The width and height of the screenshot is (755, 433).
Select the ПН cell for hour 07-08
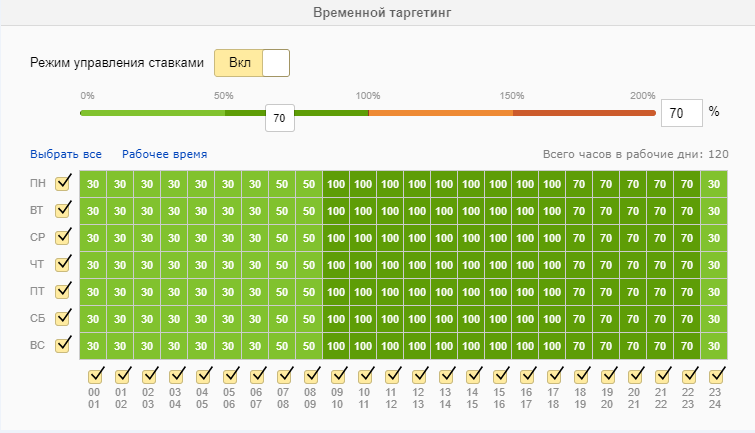(282, 184)
